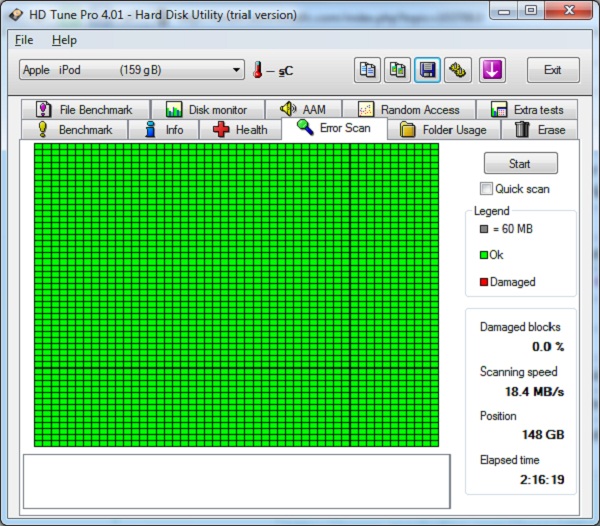Switch to the Disk monitor tab
This screenshot has width=600, height=526.
pos(208,110)
